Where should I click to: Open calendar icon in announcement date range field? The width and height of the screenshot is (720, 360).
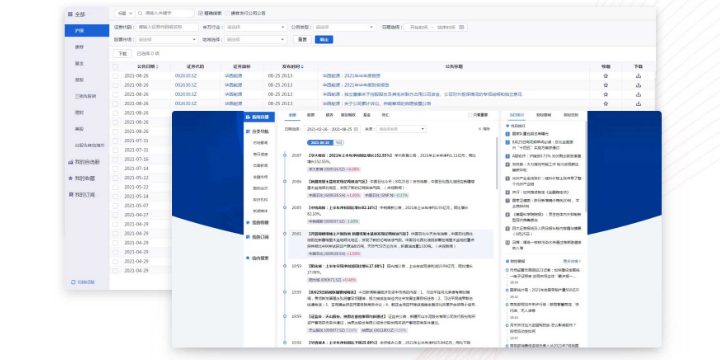(461, 27)
